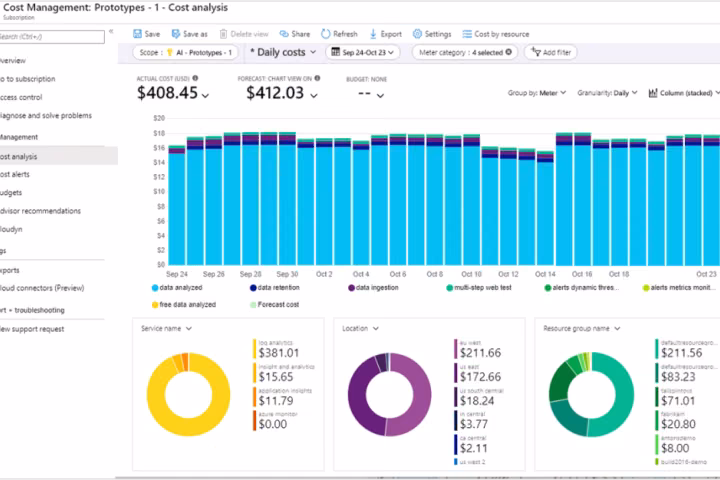Open the Share toolbar option
The width and height of the screenshot is (720, 480).
coord(295,34)
